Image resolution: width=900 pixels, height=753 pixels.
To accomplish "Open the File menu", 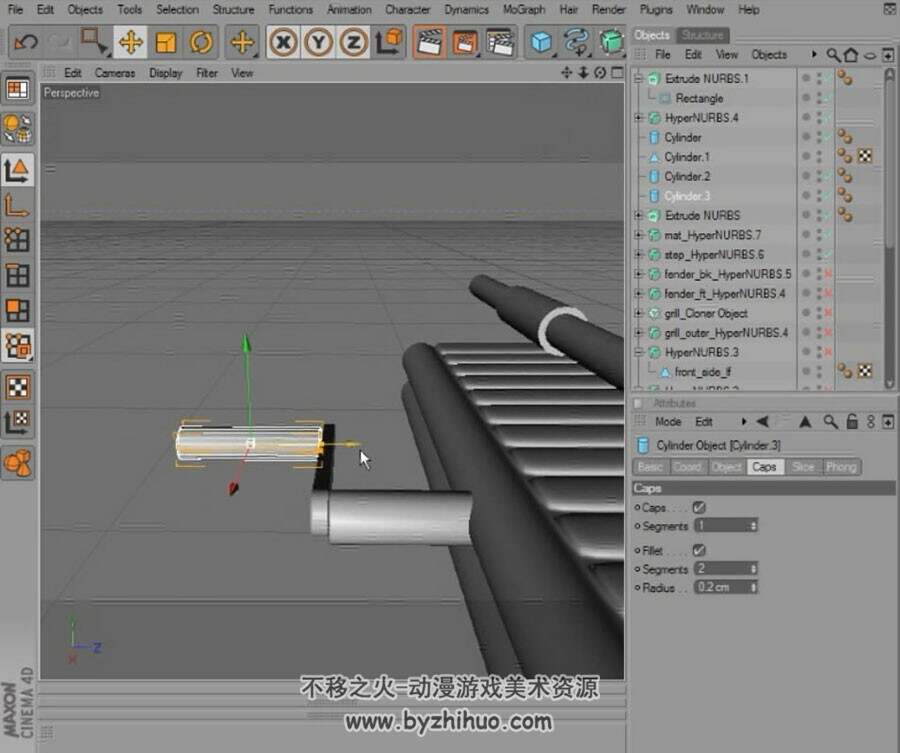I will coord(15,9).
